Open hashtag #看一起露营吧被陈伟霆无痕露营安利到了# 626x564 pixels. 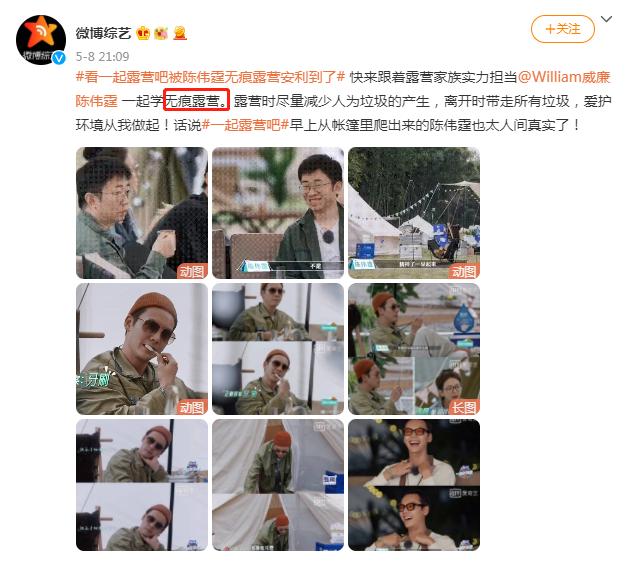[210, 77]
